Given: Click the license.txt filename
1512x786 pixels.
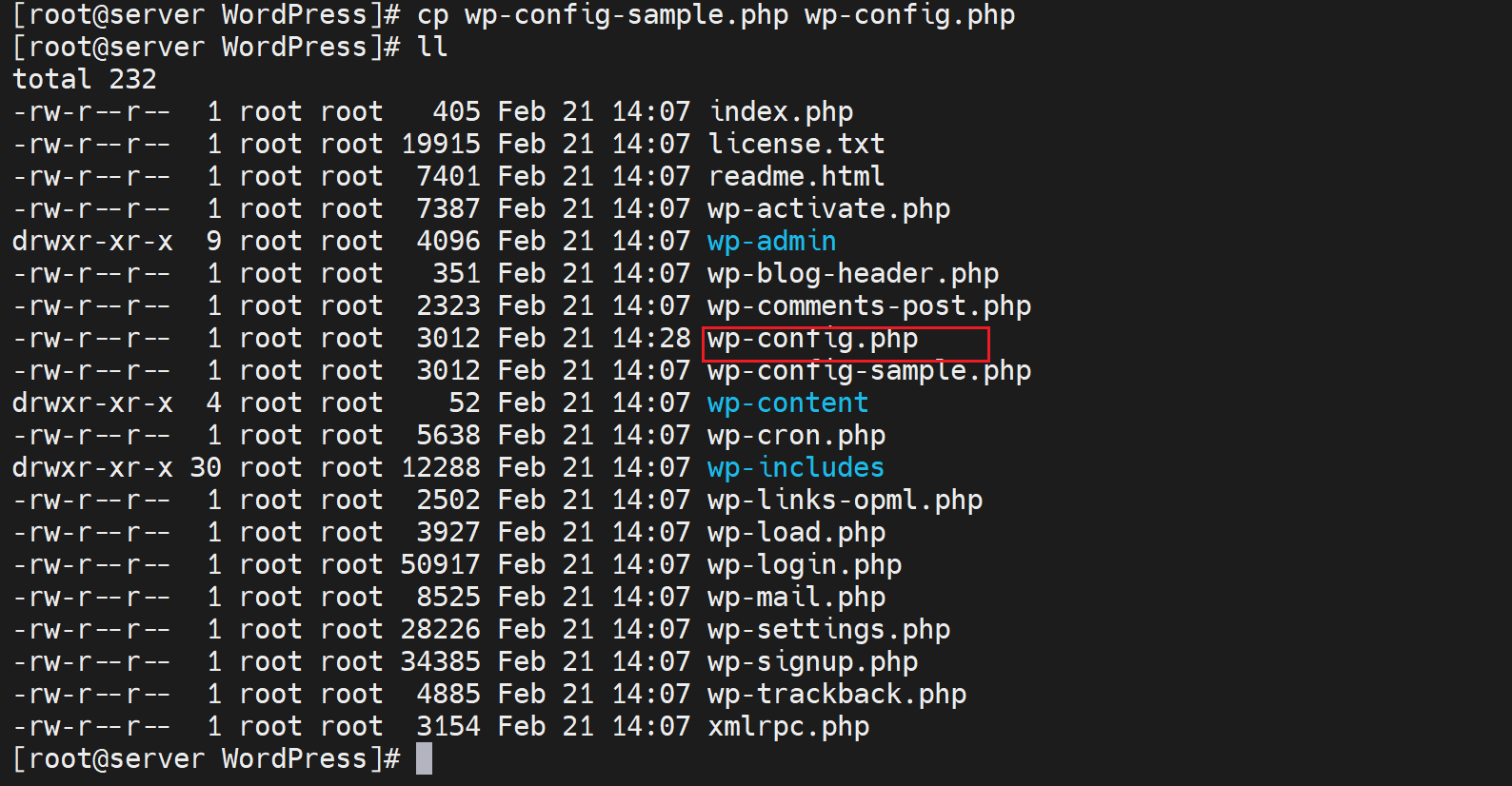Looking at the screenshot, I should (796, 145).
